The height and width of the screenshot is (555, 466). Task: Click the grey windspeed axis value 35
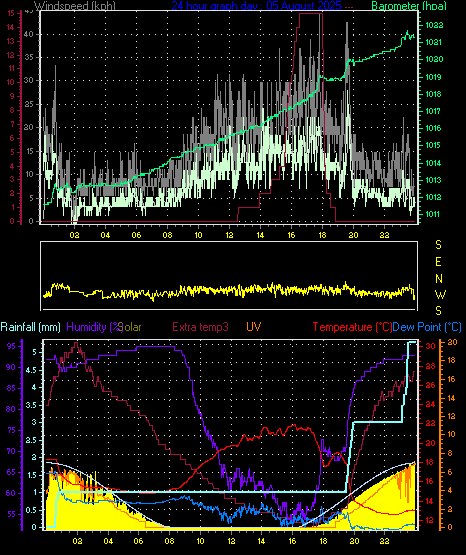[28, 57]
